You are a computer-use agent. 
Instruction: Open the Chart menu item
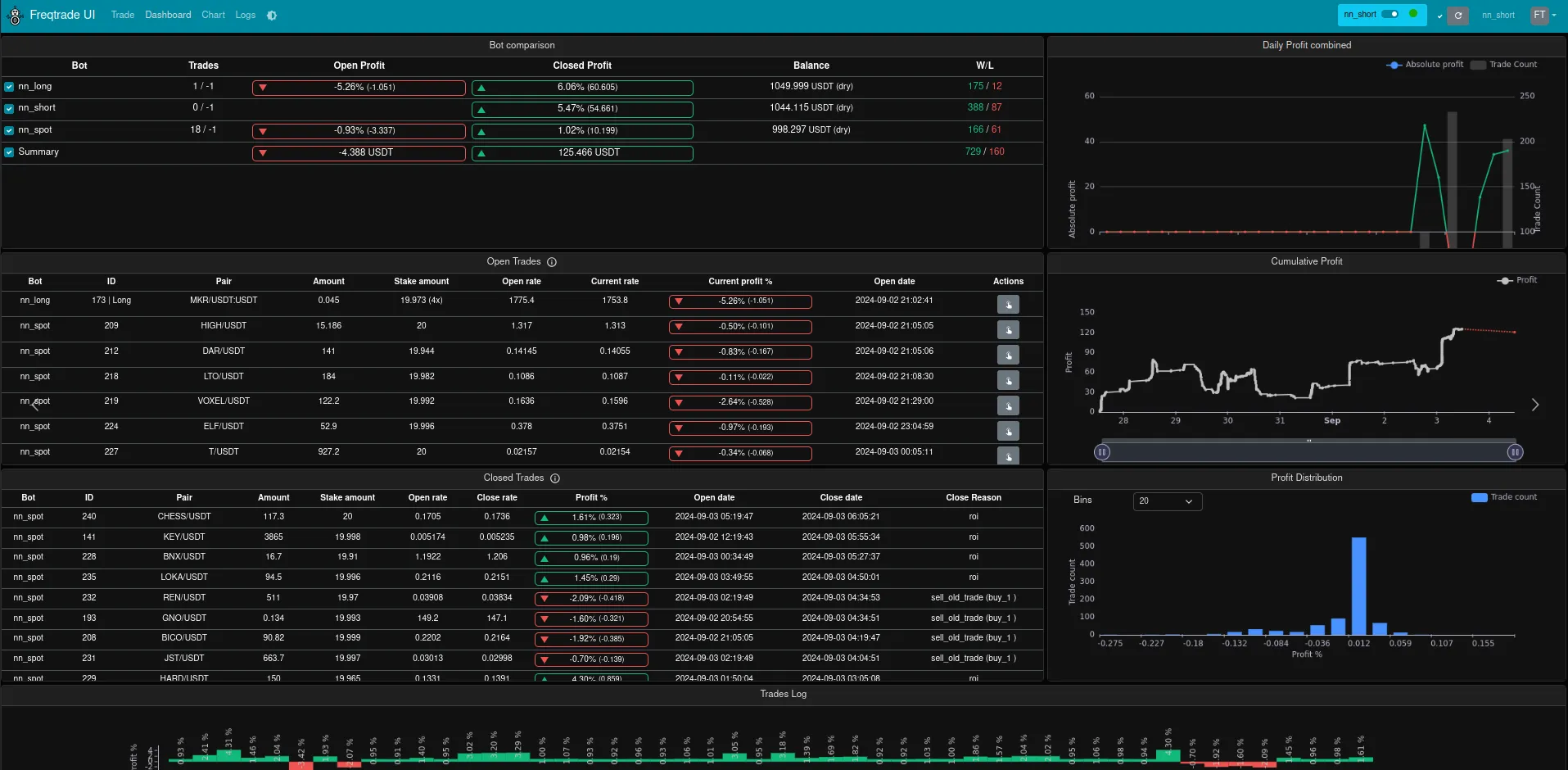213,16
